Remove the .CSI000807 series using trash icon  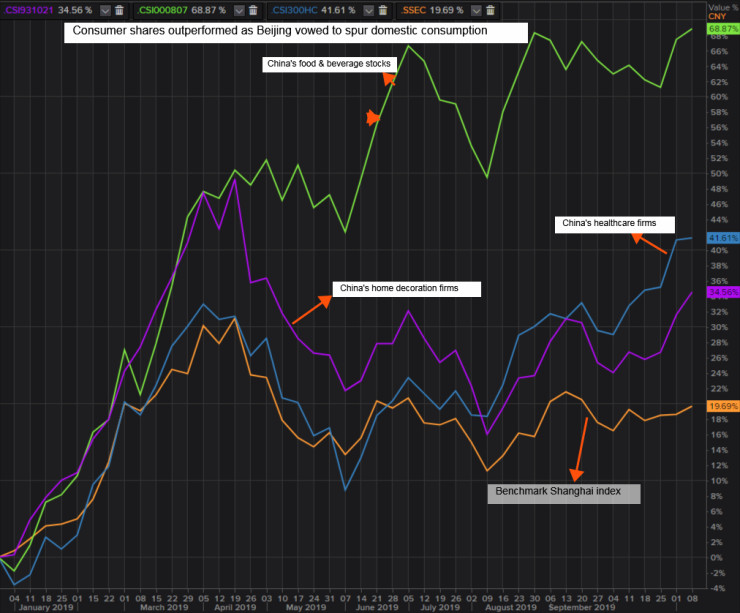pyautogui.click(x=253, y=10)
